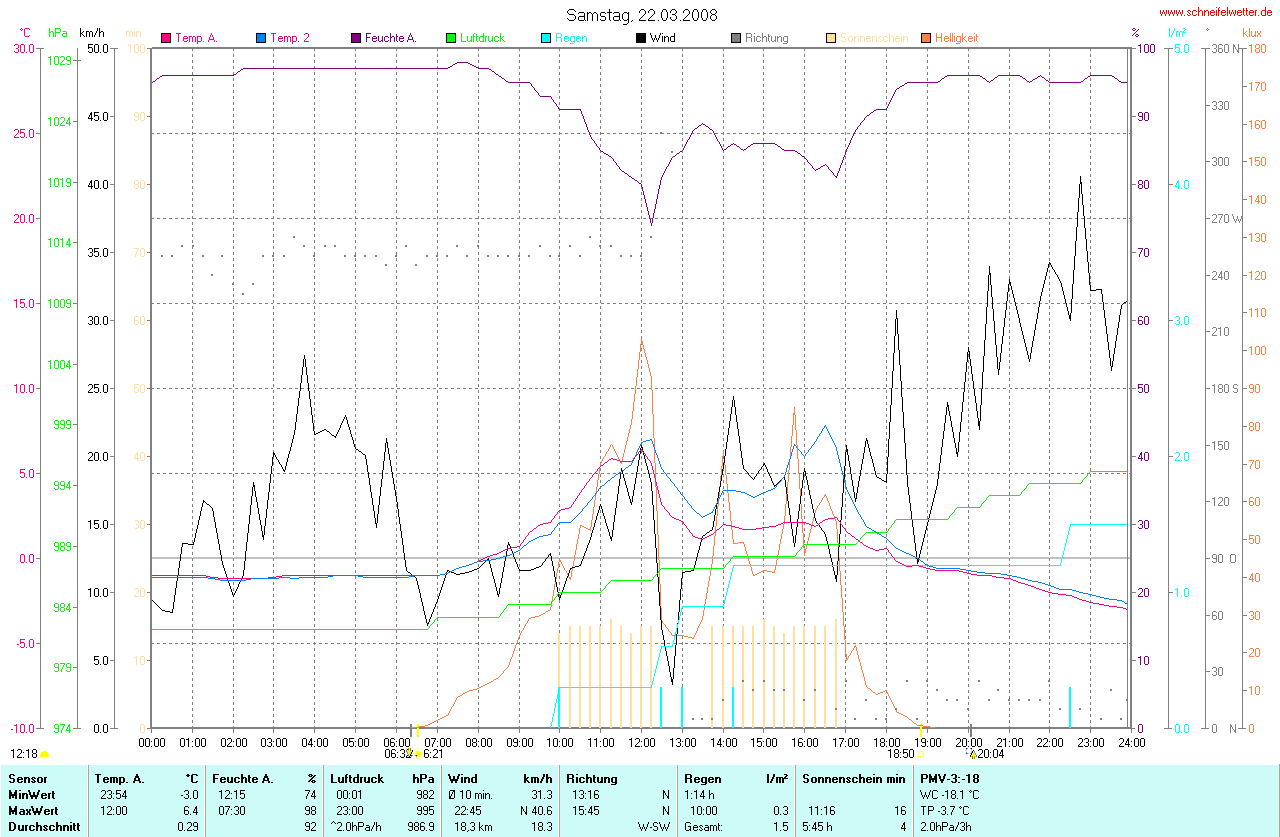Click the green hPa axis unit label

[59, 32]
